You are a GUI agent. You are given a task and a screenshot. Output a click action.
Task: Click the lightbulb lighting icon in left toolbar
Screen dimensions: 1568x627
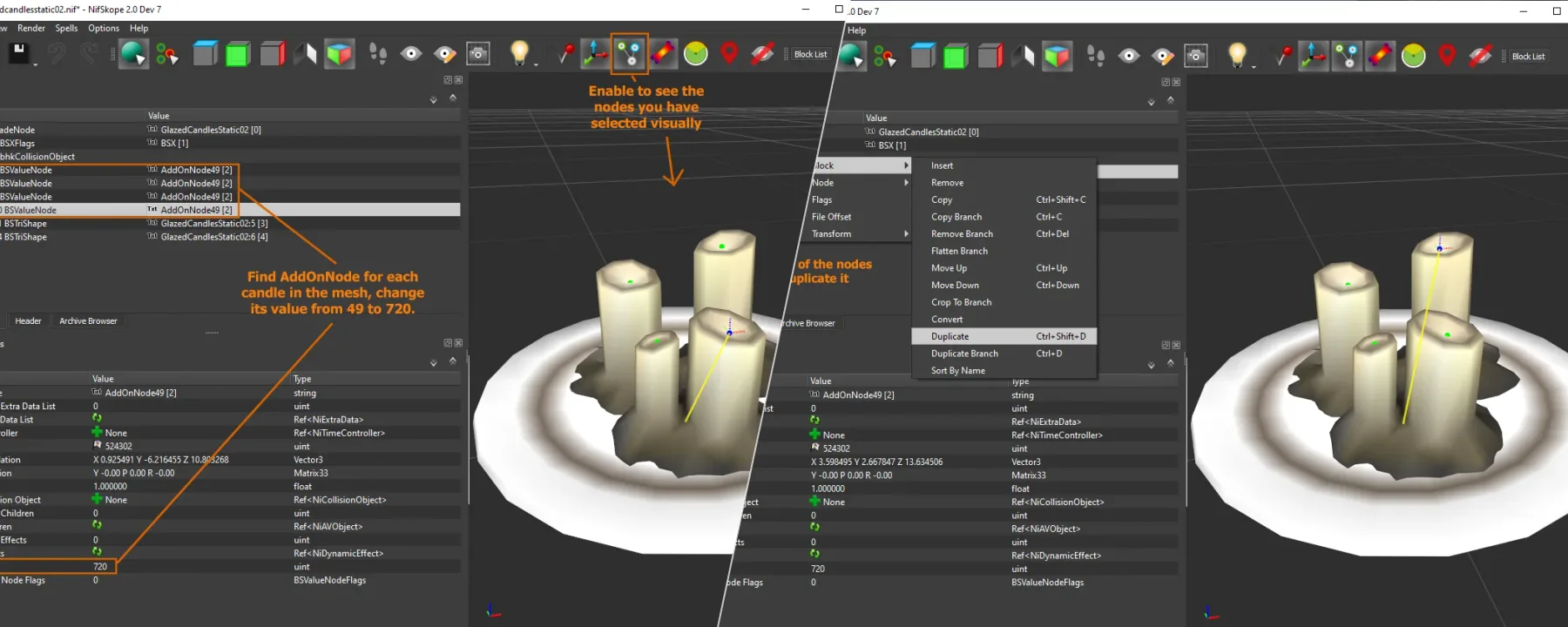(x=519, y=53)
